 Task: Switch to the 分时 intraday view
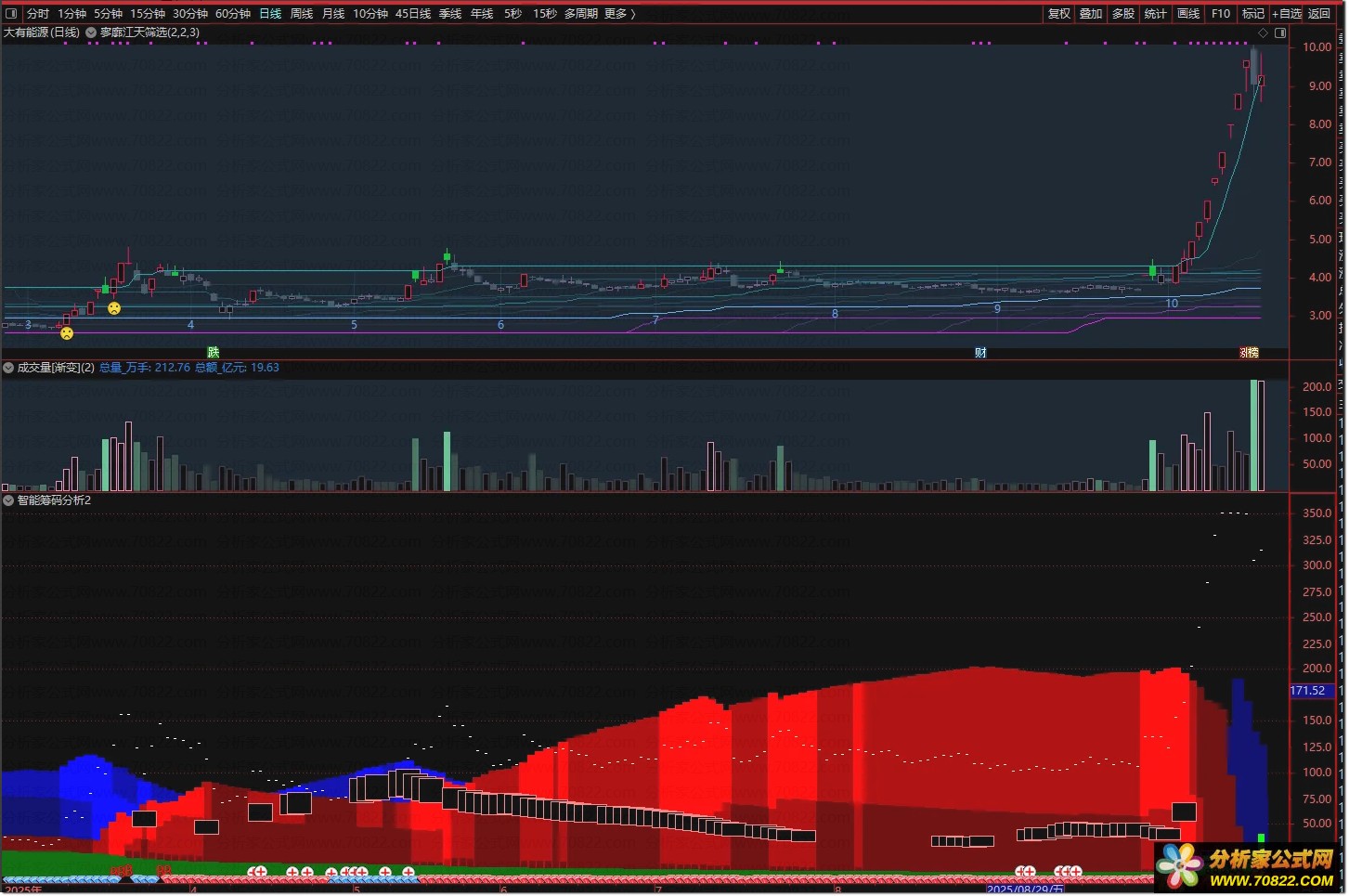(38, 14)
